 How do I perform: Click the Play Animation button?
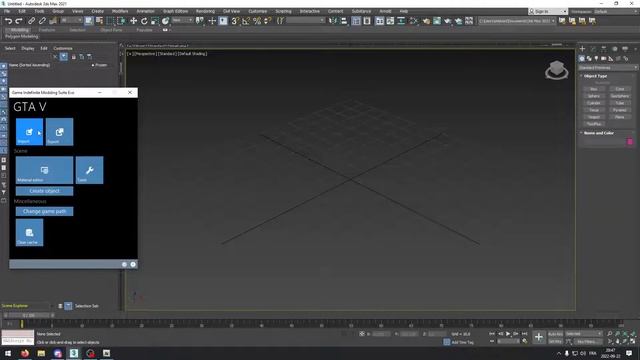508,334
